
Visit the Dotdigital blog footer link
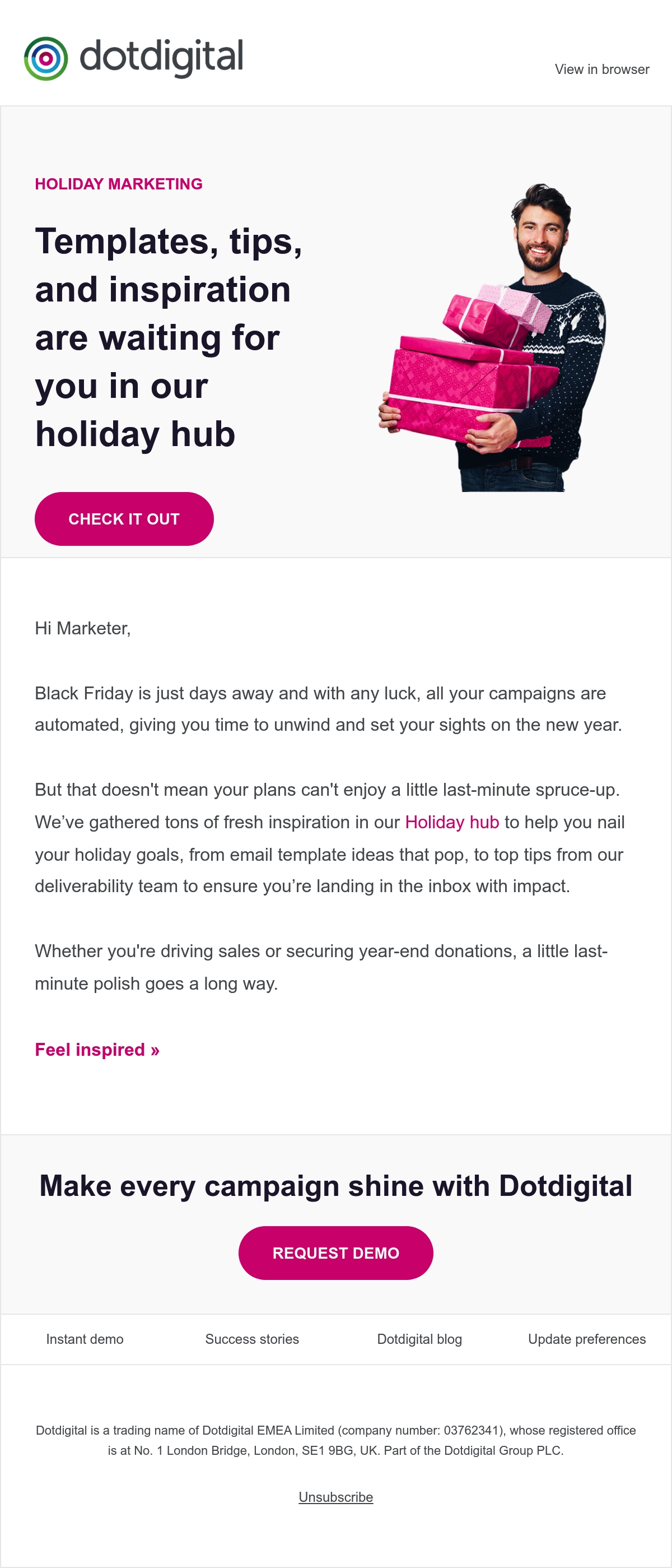[x=419, y=1339]
